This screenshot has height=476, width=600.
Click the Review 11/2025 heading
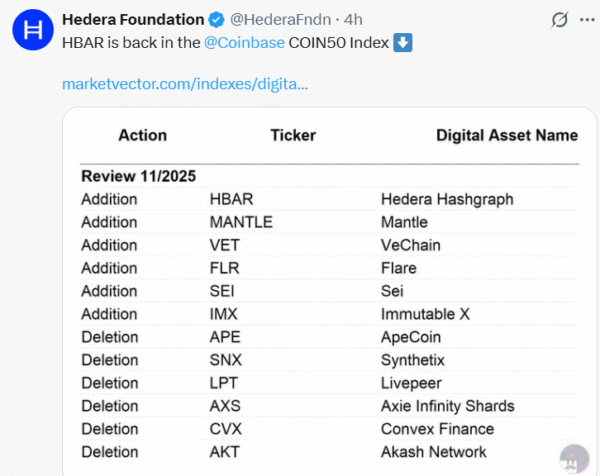(138, 177)
